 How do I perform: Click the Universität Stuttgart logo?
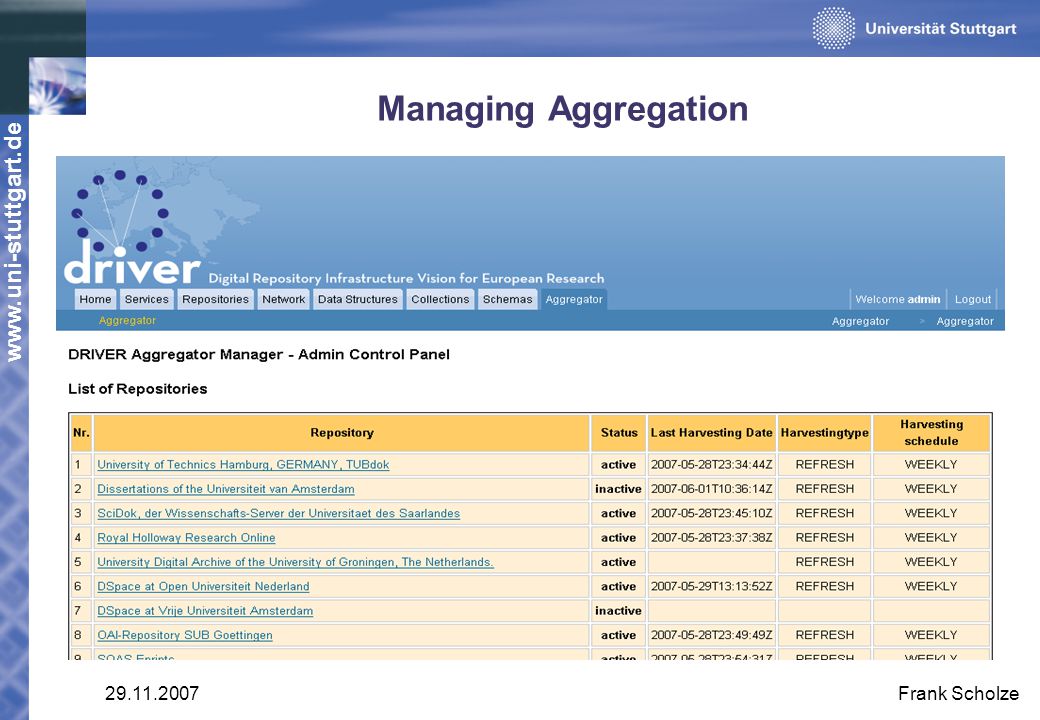(x=915, y=29)
